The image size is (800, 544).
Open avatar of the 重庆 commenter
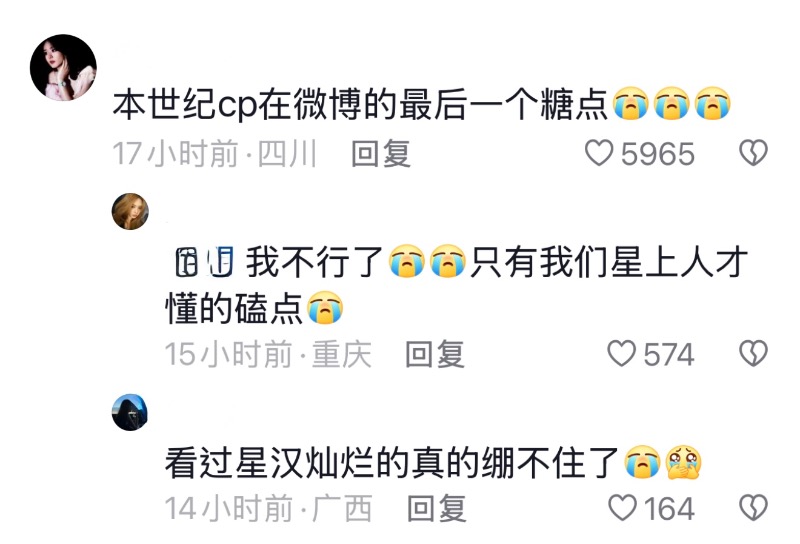[130, 211]
